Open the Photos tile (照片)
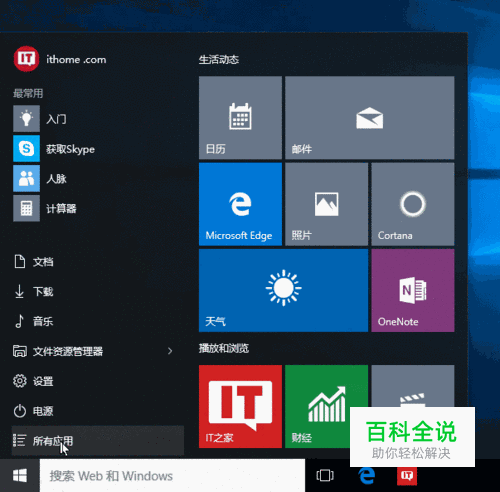Screen dimensions: 500x492 coord(327,204)
